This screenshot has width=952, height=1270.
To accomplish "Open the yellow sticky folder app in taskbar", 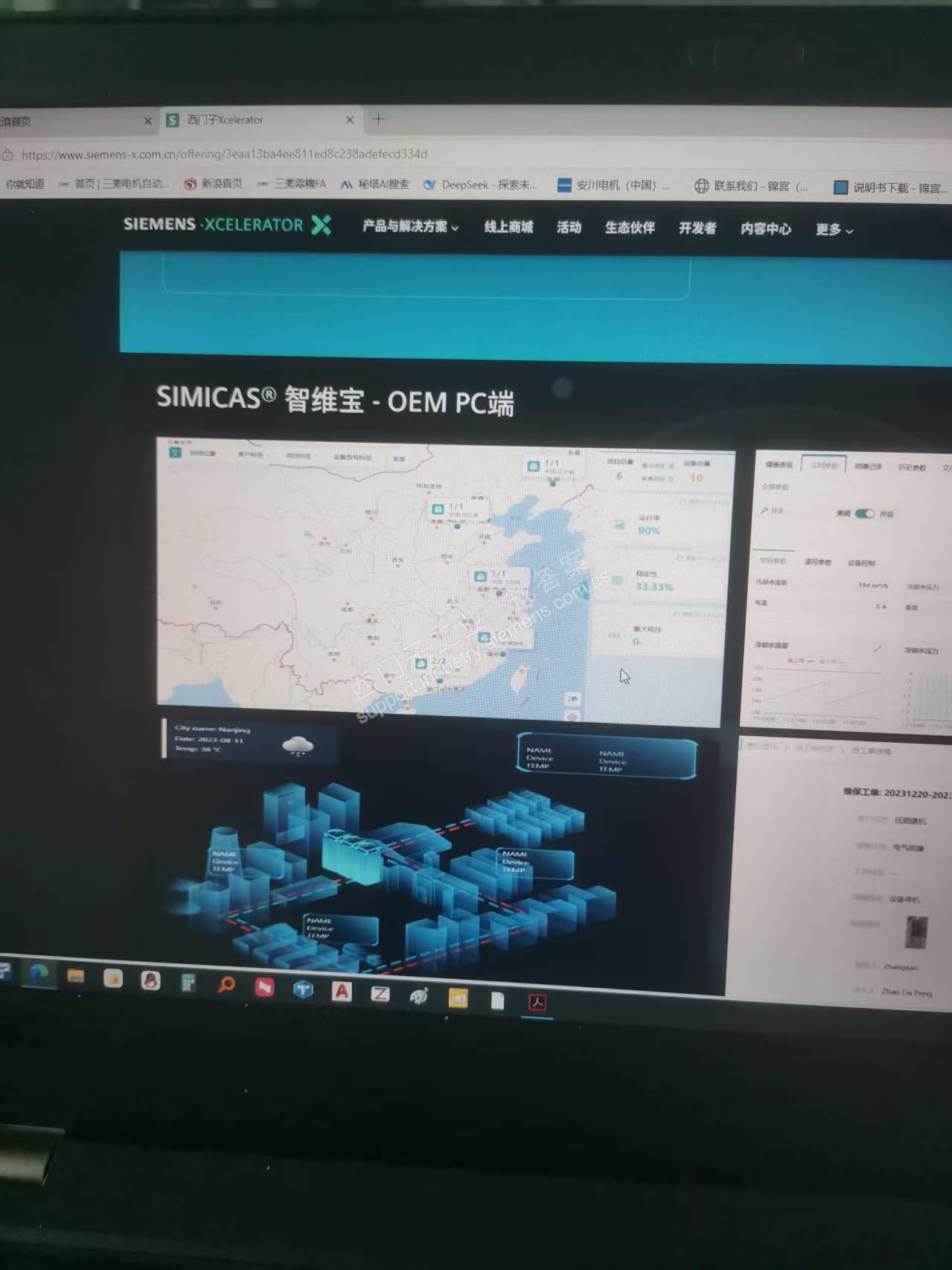I will point(458,998).
